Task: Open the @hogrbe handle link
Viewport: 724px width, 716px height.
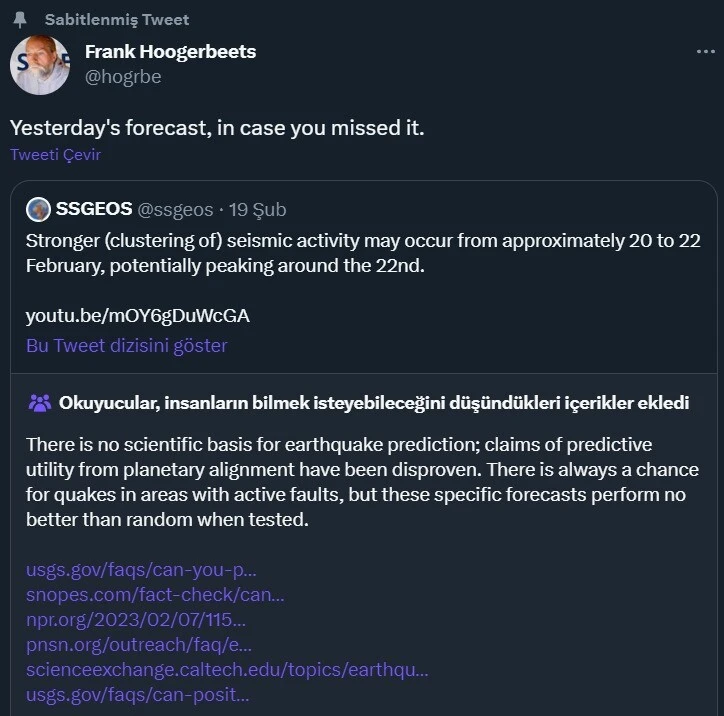Action: [x=123, y=76]
